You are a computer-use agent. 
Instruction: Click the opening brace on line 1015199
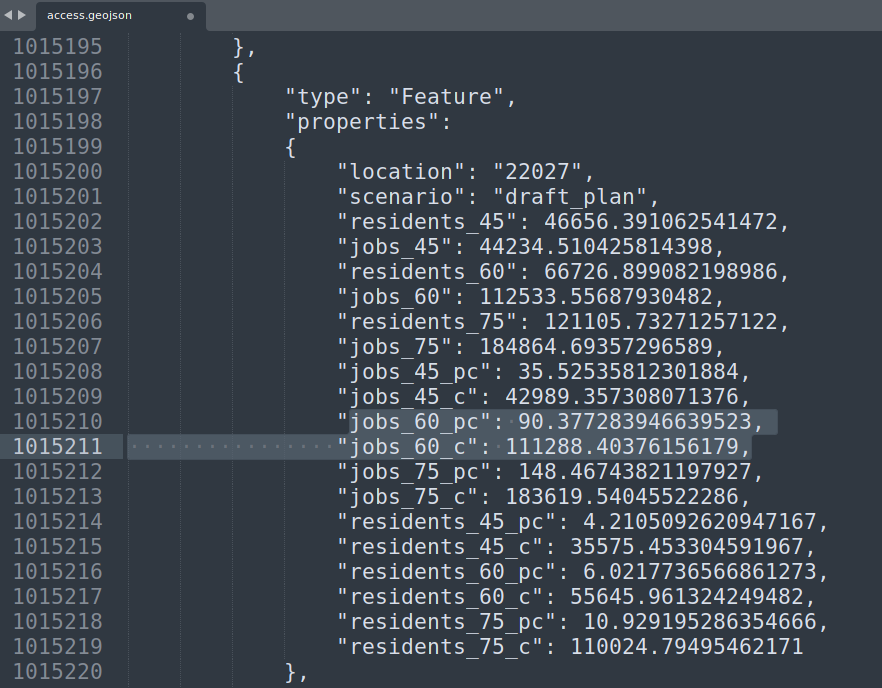point(290,147)
